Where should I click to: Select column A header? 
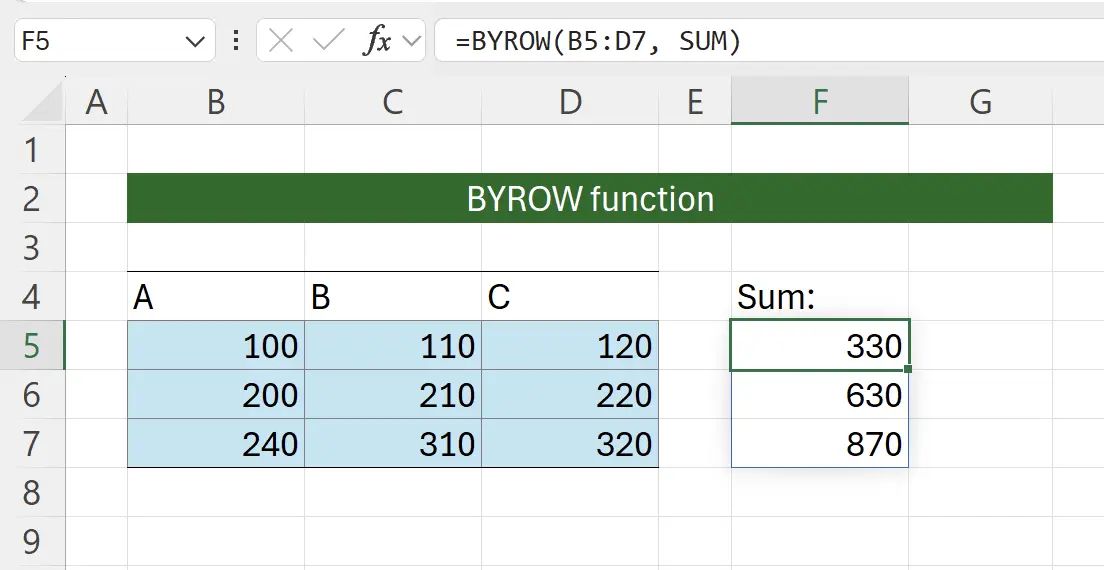click(x=96, y=102)
